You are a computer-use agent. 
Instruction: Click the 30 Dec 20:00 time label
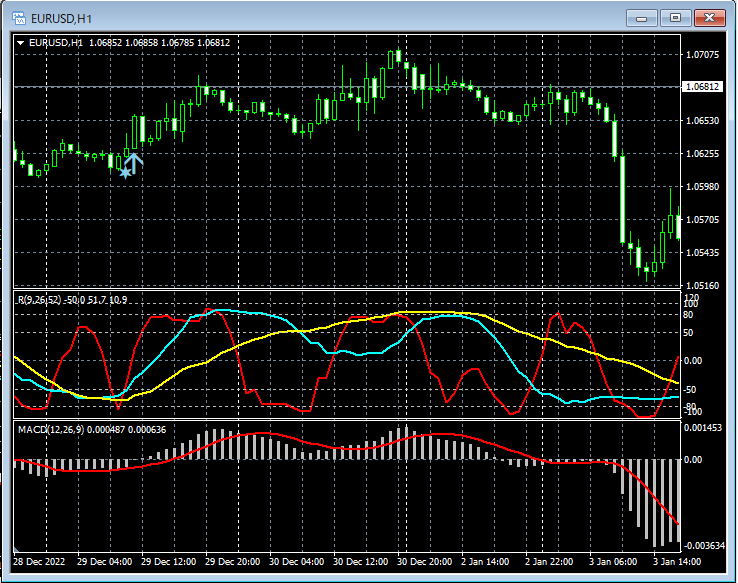423,562
